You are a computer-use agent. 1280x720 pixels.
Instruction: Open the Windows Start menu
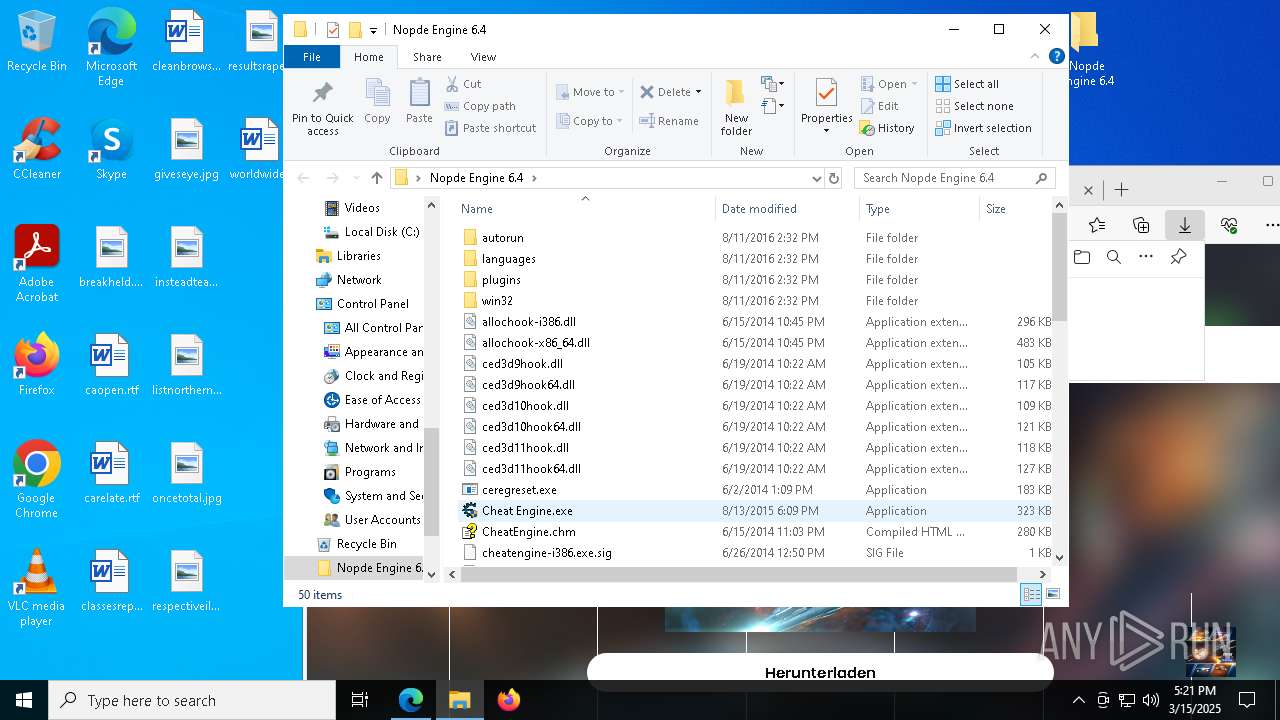[x=24, y=700]
